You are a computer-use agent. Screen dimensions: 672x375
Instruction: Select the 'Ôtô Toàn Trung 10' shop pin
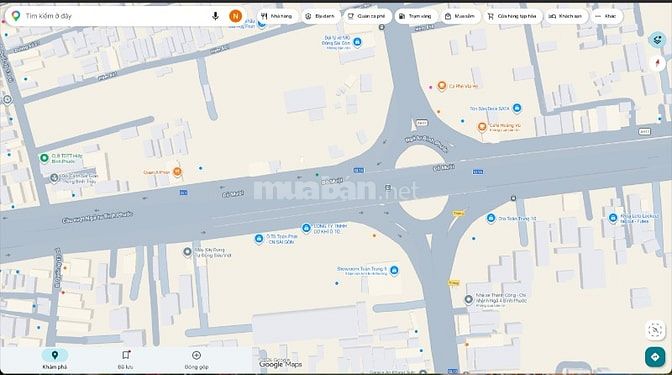click(x=491, y=218)
